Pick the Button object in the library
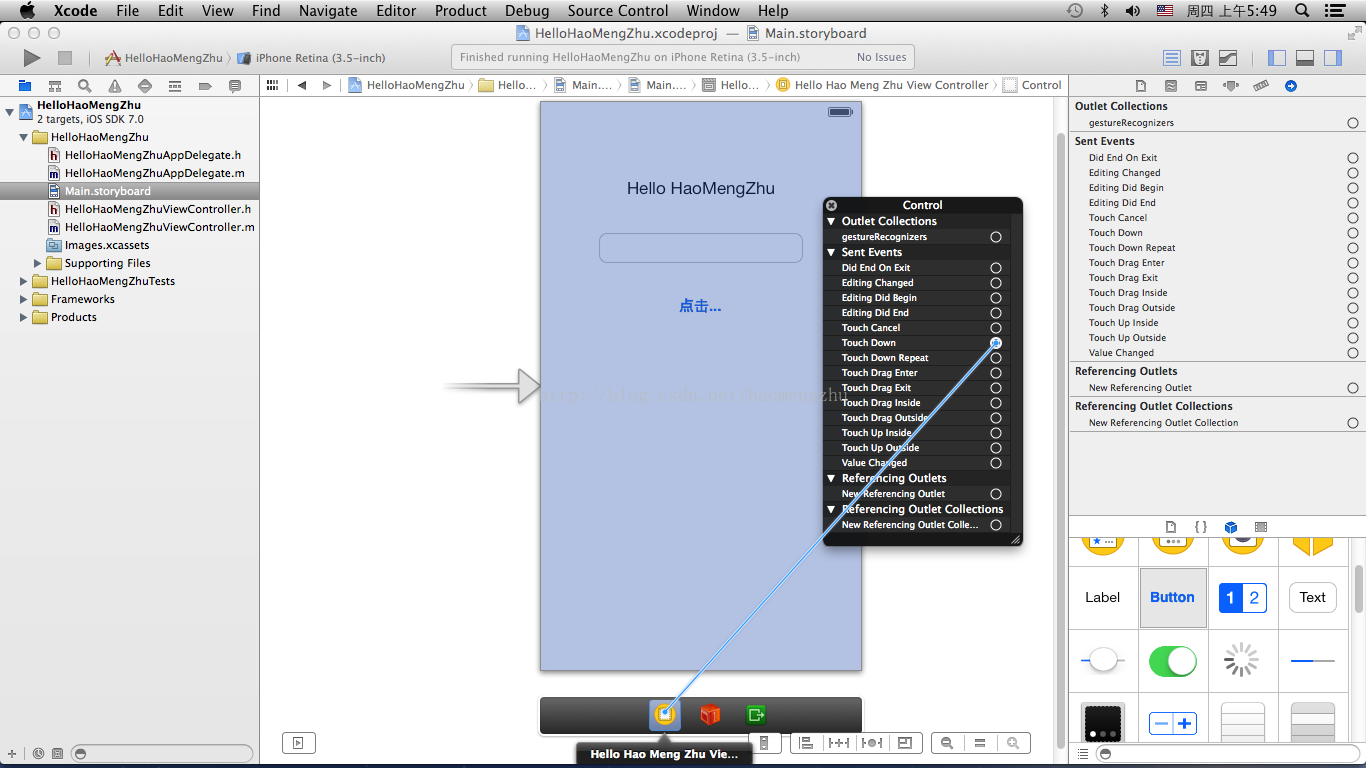 pyautogui.click(x=1172, y=597)
